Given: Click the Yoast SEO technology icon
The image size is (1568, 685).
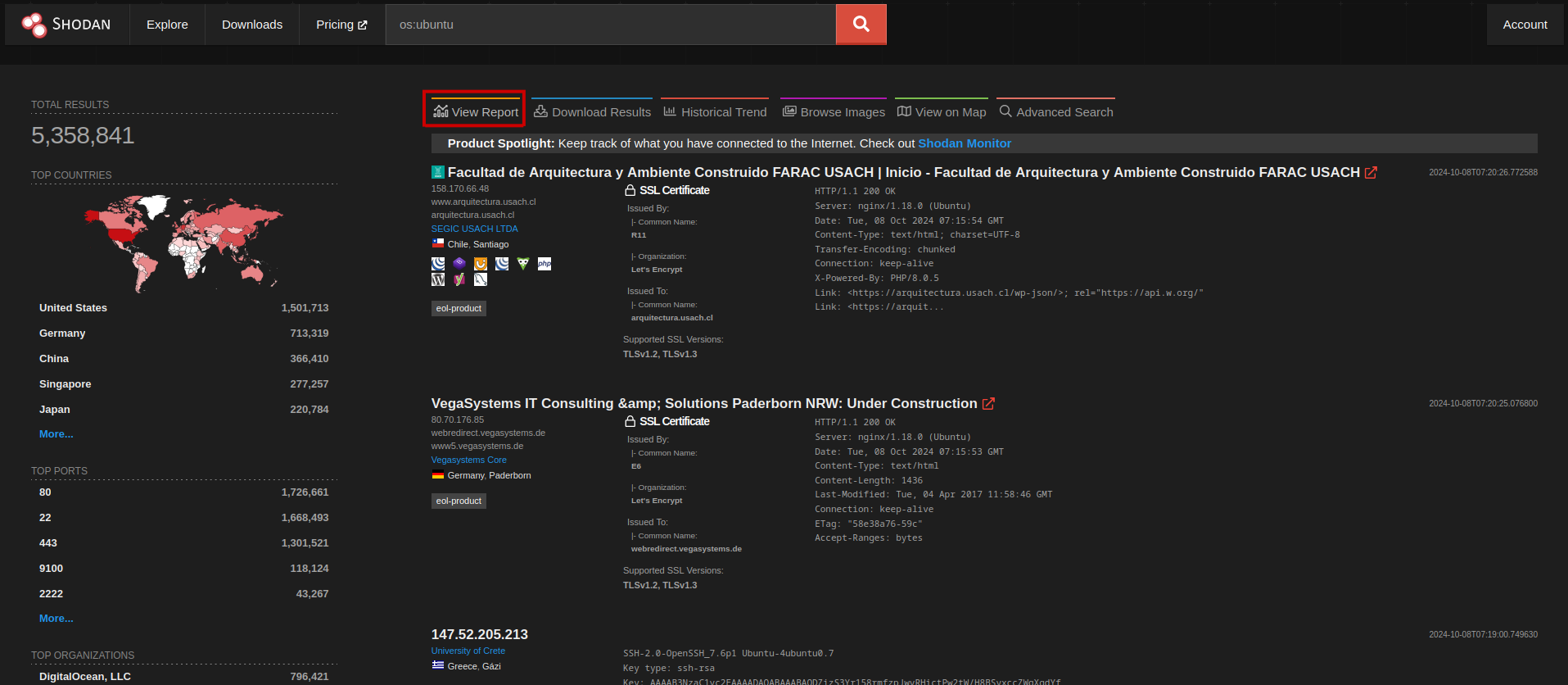Looking at the screenshot, I should [x=459, y=279].
